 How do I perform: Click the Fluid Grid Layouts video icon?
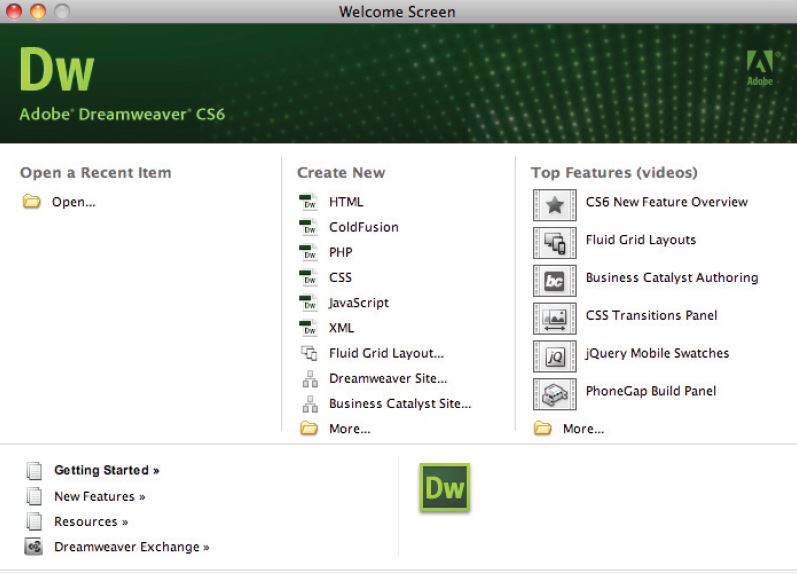pyautogui.click(x=555, y=243)
